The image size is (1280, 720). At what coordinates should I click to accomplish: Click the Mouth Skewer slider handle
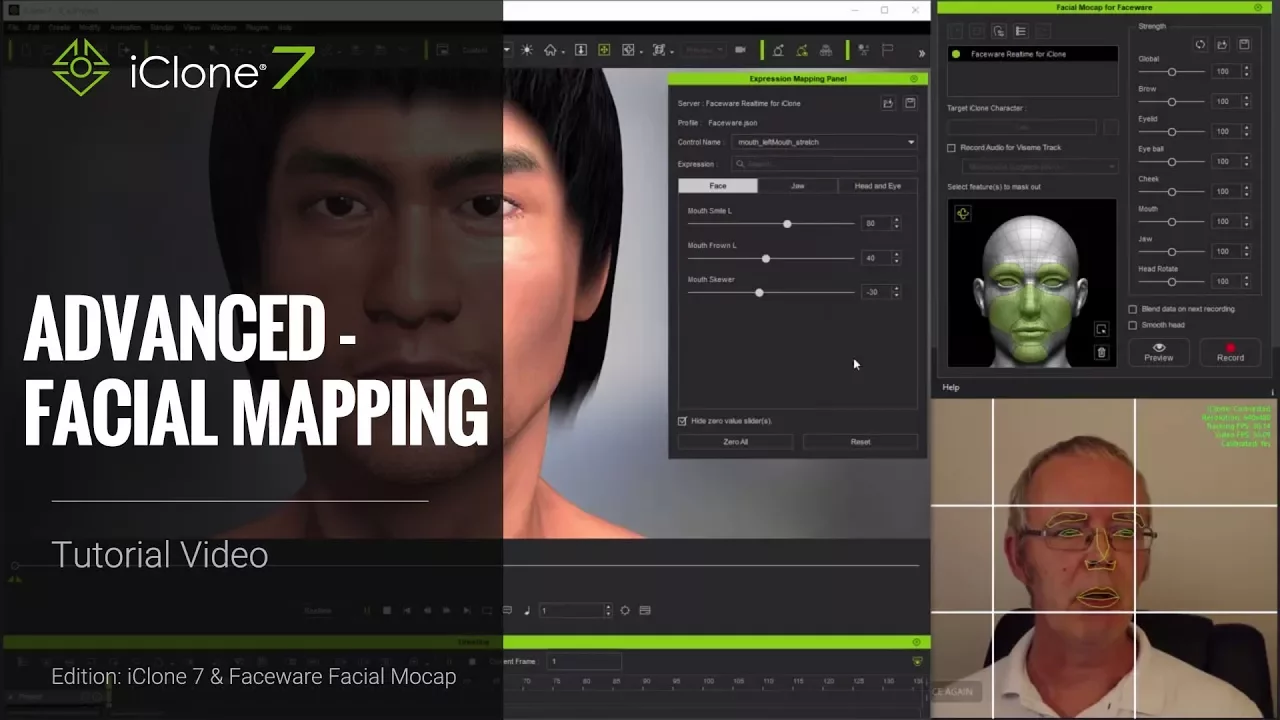[x=759, y=292]
